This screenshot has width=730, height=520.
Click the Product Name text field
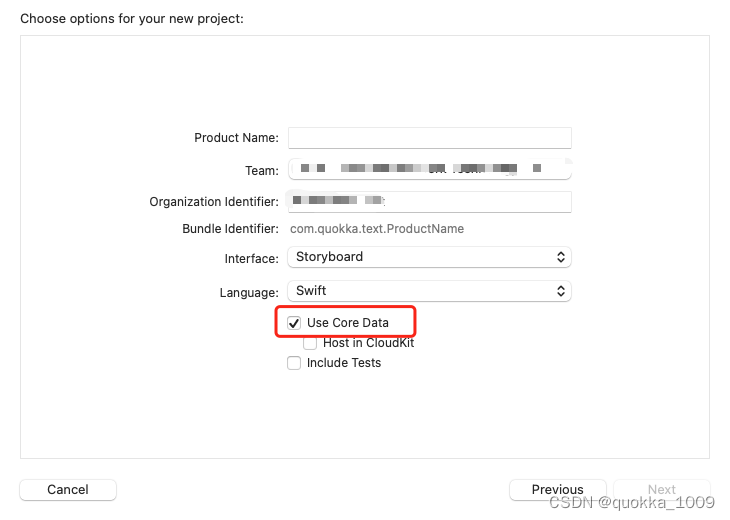(429, 138)
